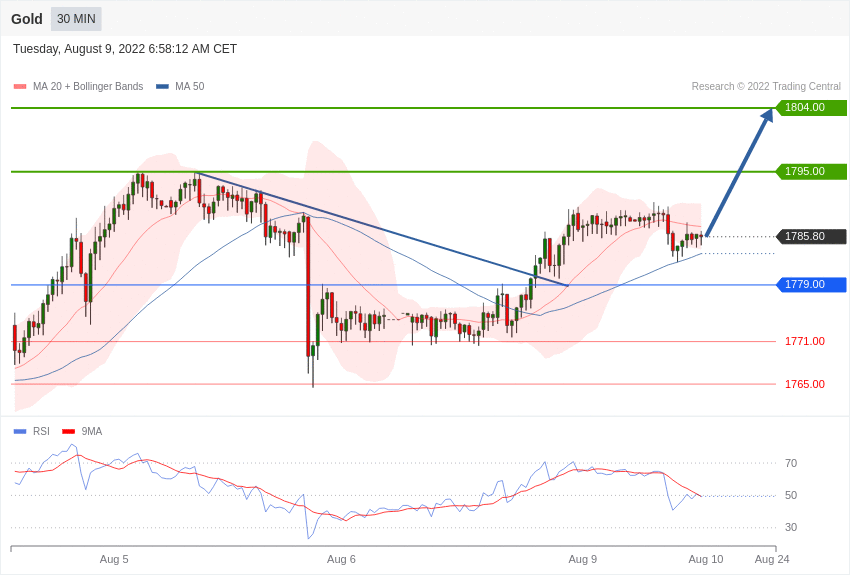Select the 'MA 20 + Bollinger Bands' legend label
Screen dimensions: 850x576
[88, 86]
